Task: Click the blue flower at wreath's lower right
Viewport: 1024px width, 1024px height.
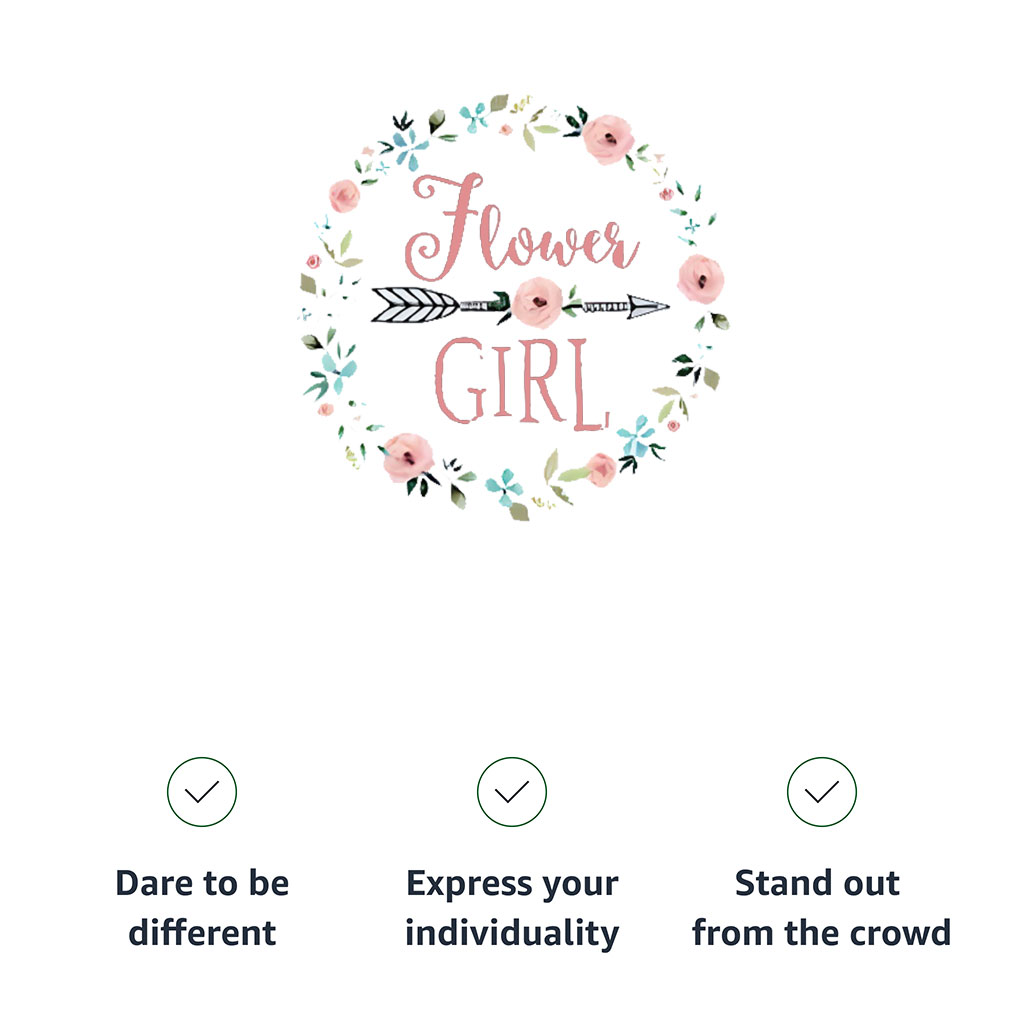Action: 635,436
